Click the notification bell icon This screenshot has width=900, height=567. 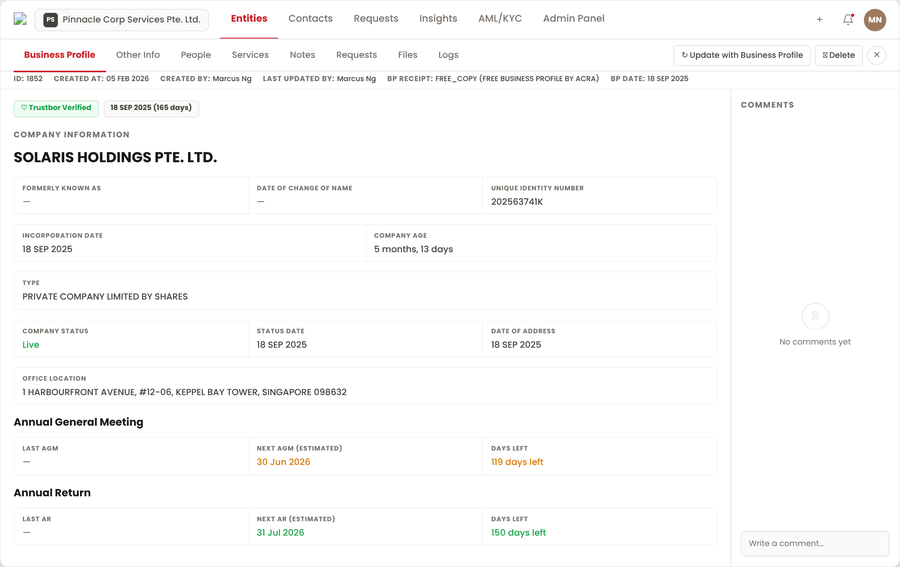[x=848, y=19]
